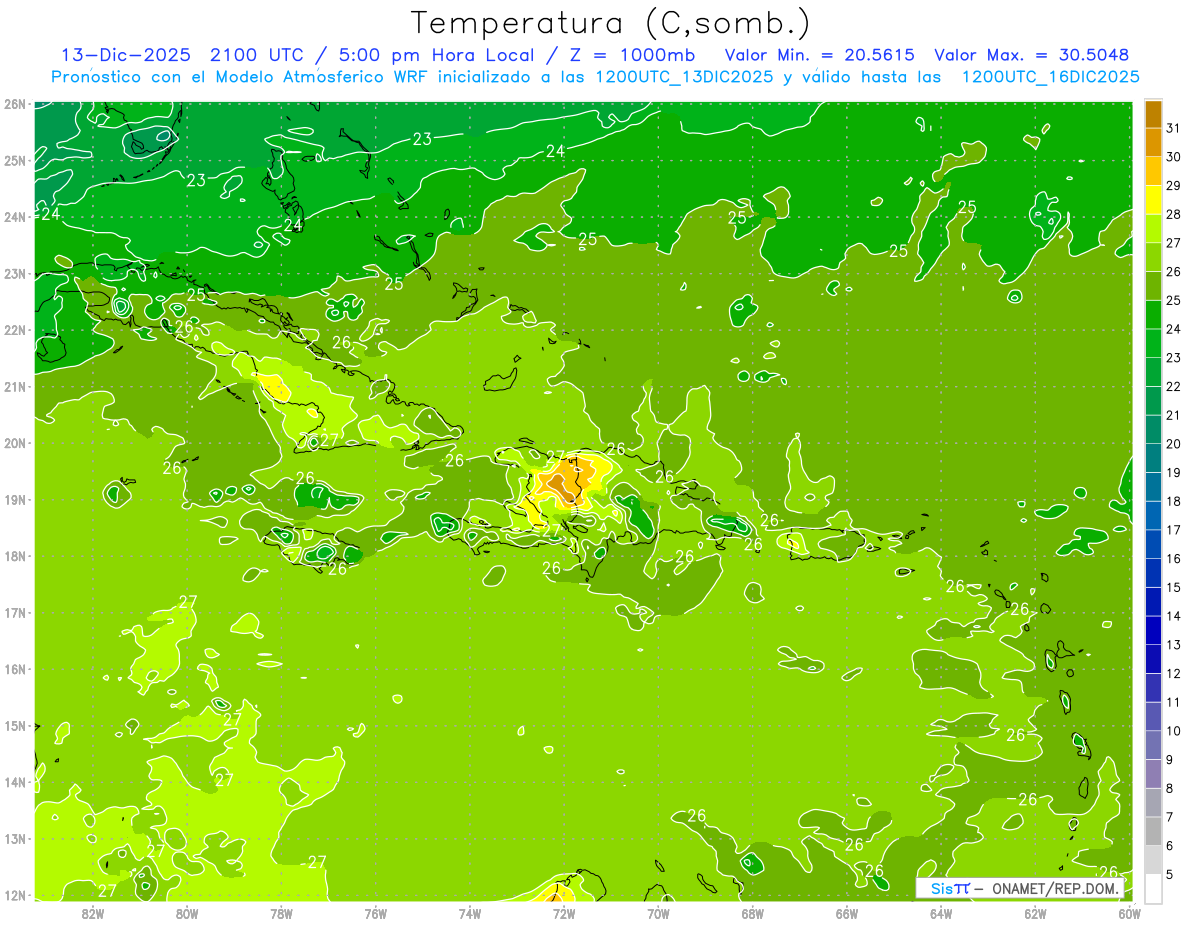
Task: Click the valid-until stamp "1200UTC_16DIC2025"
Action: 1050,77
